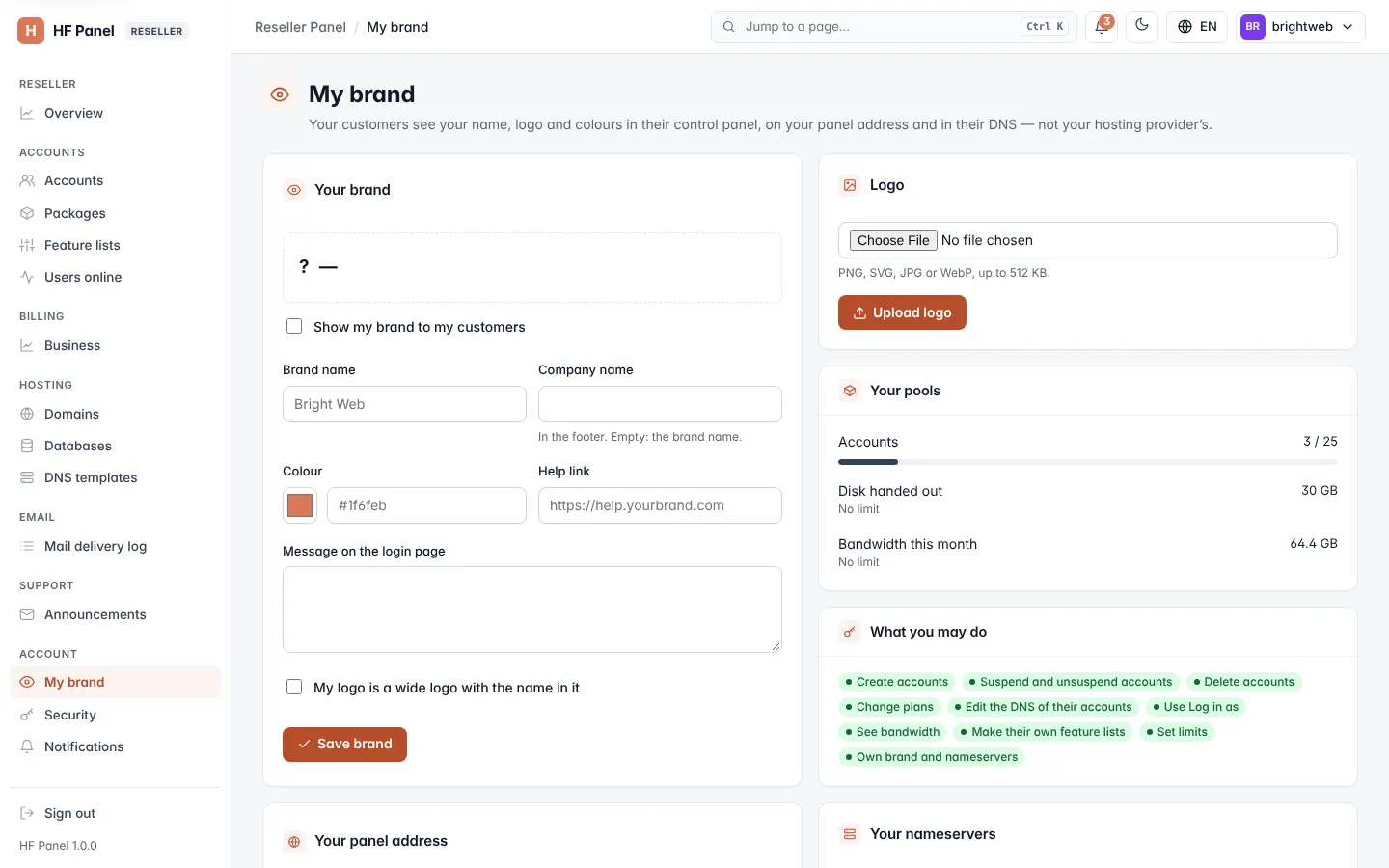Image resolution: width=1389 pixels, height=868 pixels.
Task: Click the Users online activity icon
Action: (27, 277)
